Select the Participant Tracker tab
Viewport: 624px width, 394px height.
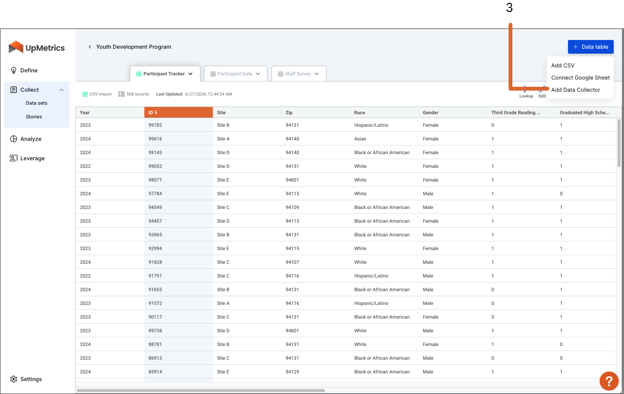[x=165, y=74]
